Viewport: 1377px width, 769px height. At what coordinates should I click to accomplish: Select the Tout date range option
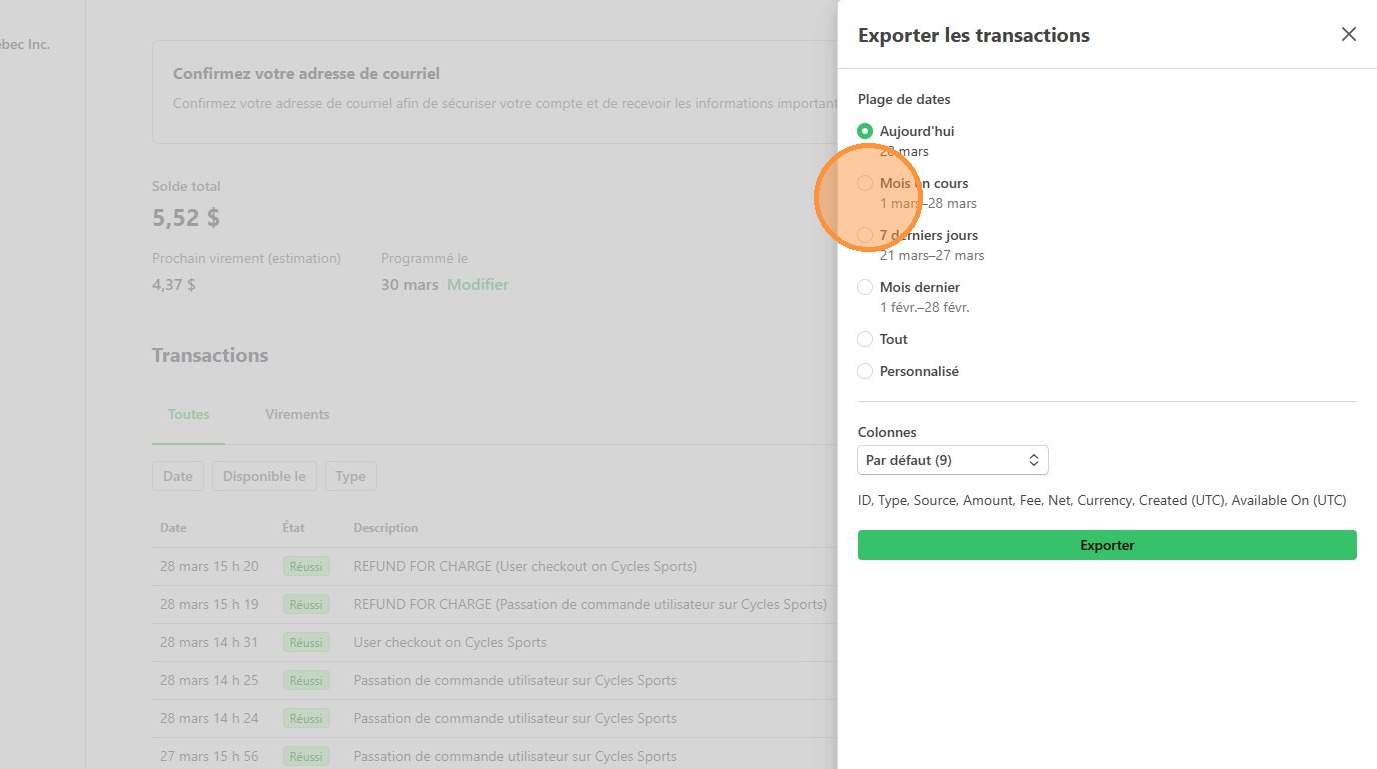click(x=866, y=339)
